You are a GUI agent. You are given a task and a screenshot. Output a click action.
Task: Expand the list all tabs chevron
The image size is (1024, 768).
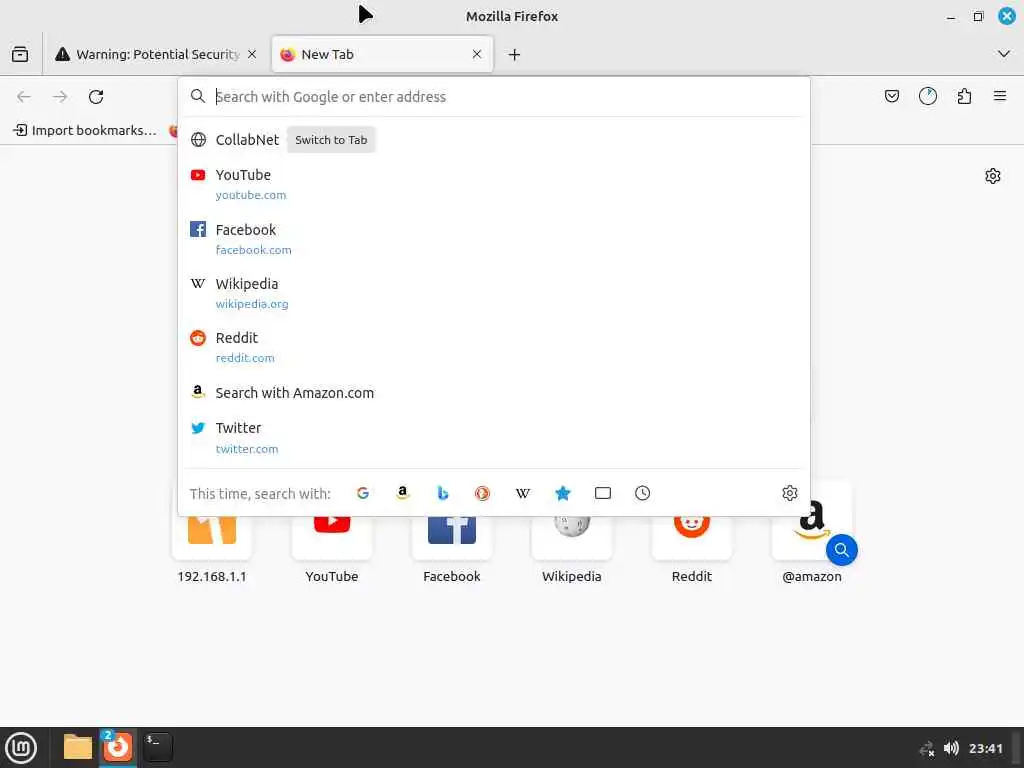(1004, 54)
